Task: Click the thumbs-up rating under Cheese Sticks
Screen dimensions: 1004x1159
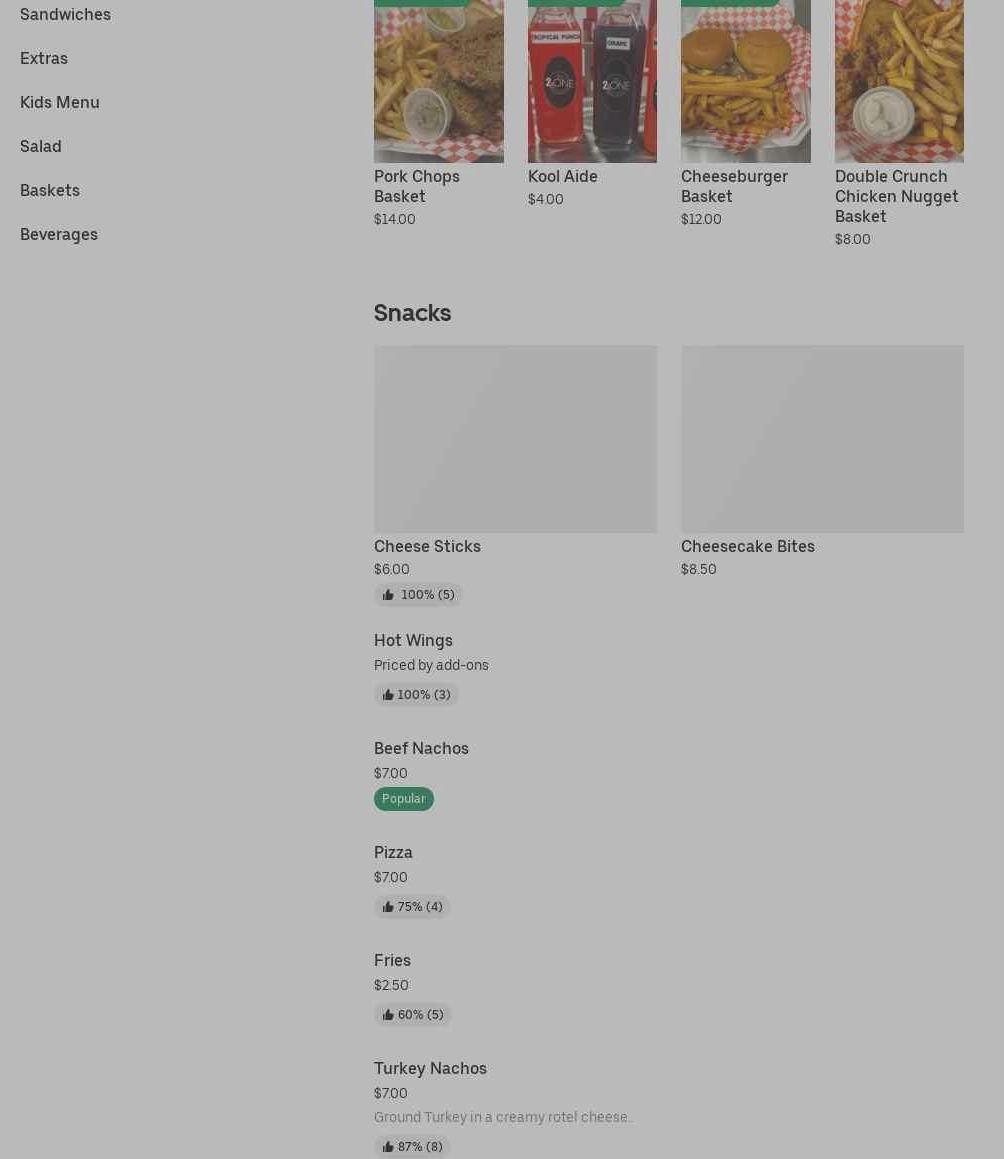Action: point(418,594)
